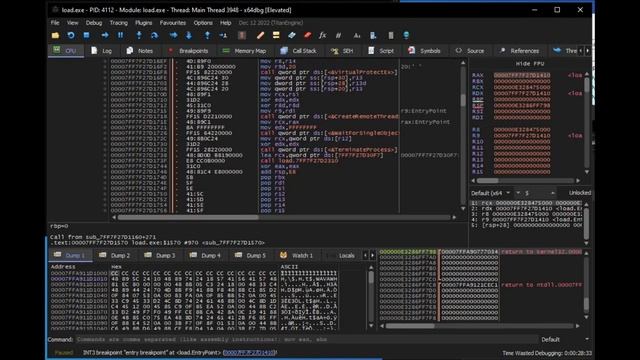Image resolution: width=640 pixels, height=360 pixels.
Task: Adjust the argument count stepper showing 5
Action: [534, 193]
